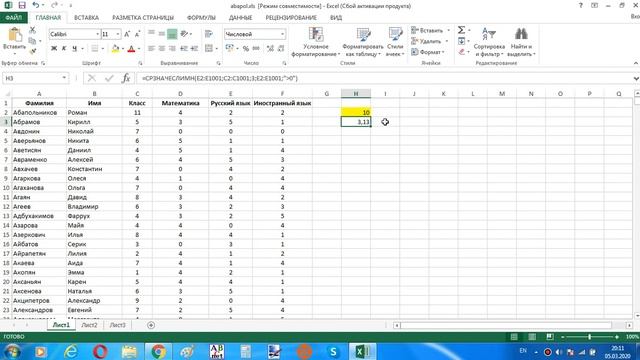
Task: Click the Format Painter brush icon
Action: [32, 51]
